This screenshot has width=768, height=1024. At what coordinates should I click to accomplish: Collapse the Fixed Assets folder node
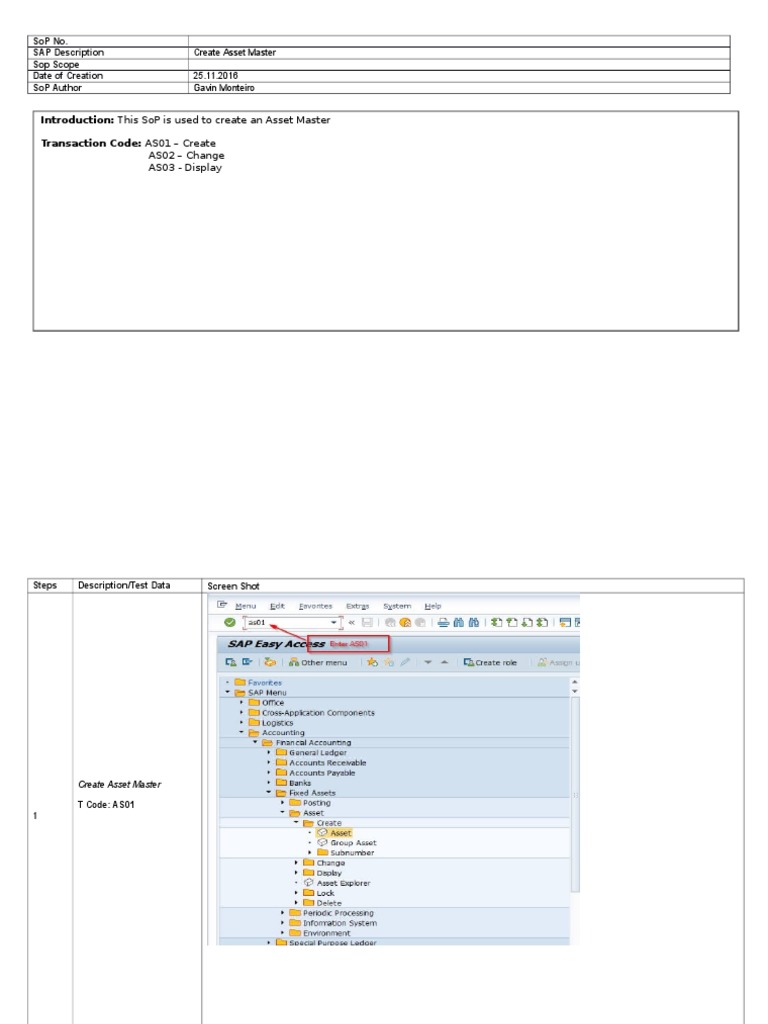coord(268,793)
